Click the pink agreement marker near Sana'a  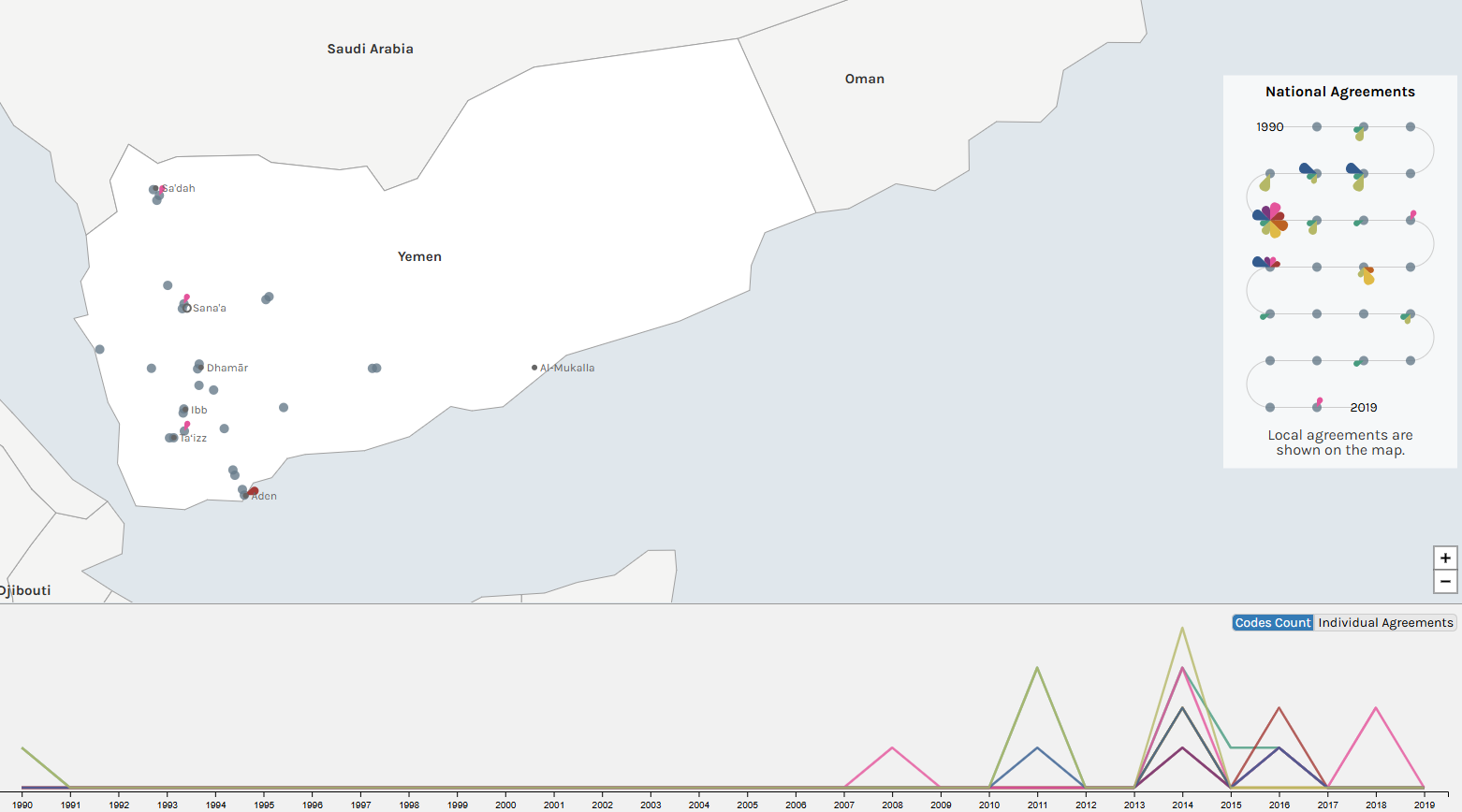tap(186, 297)
